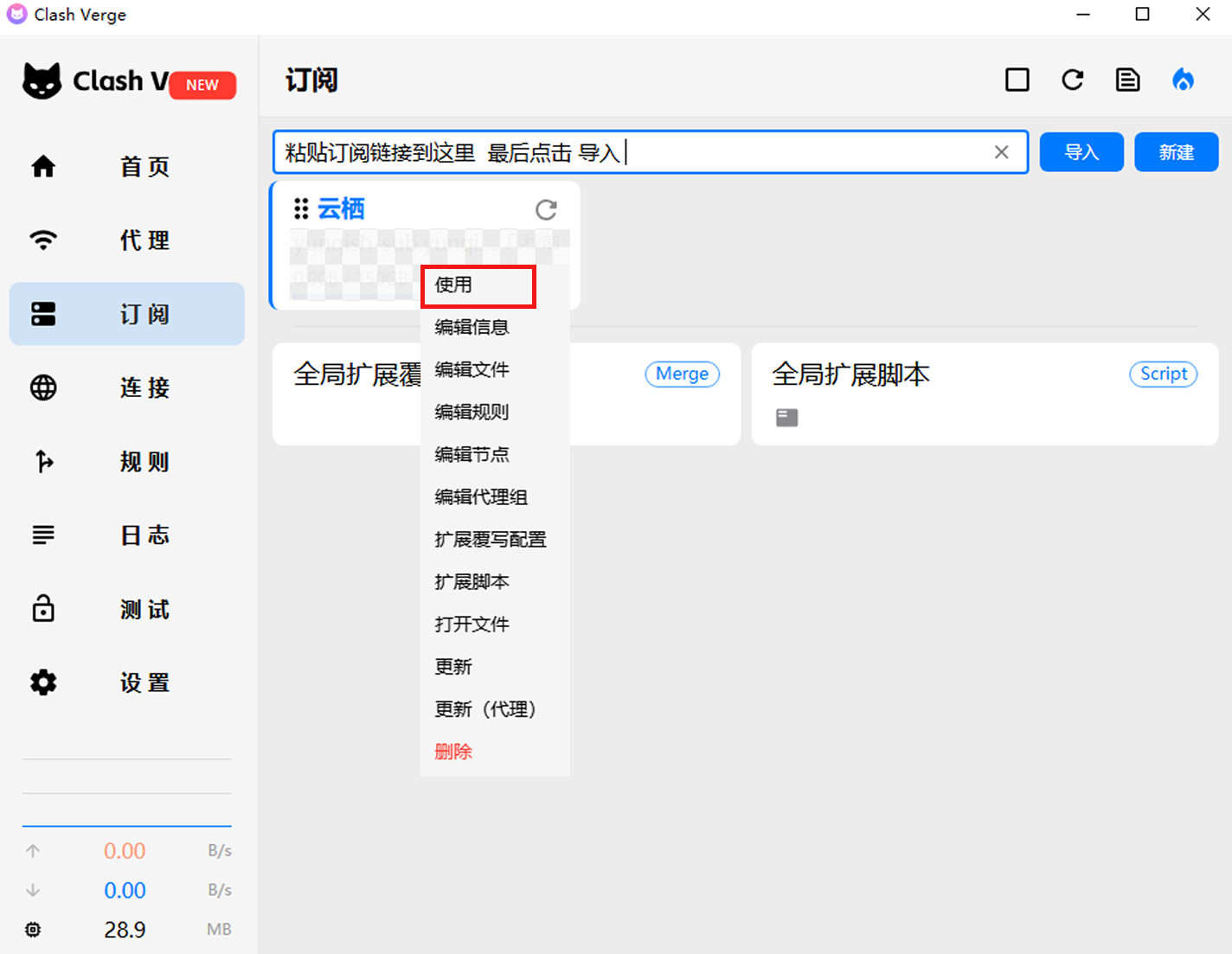Grab the drag handle on 云栖 card

301,208
